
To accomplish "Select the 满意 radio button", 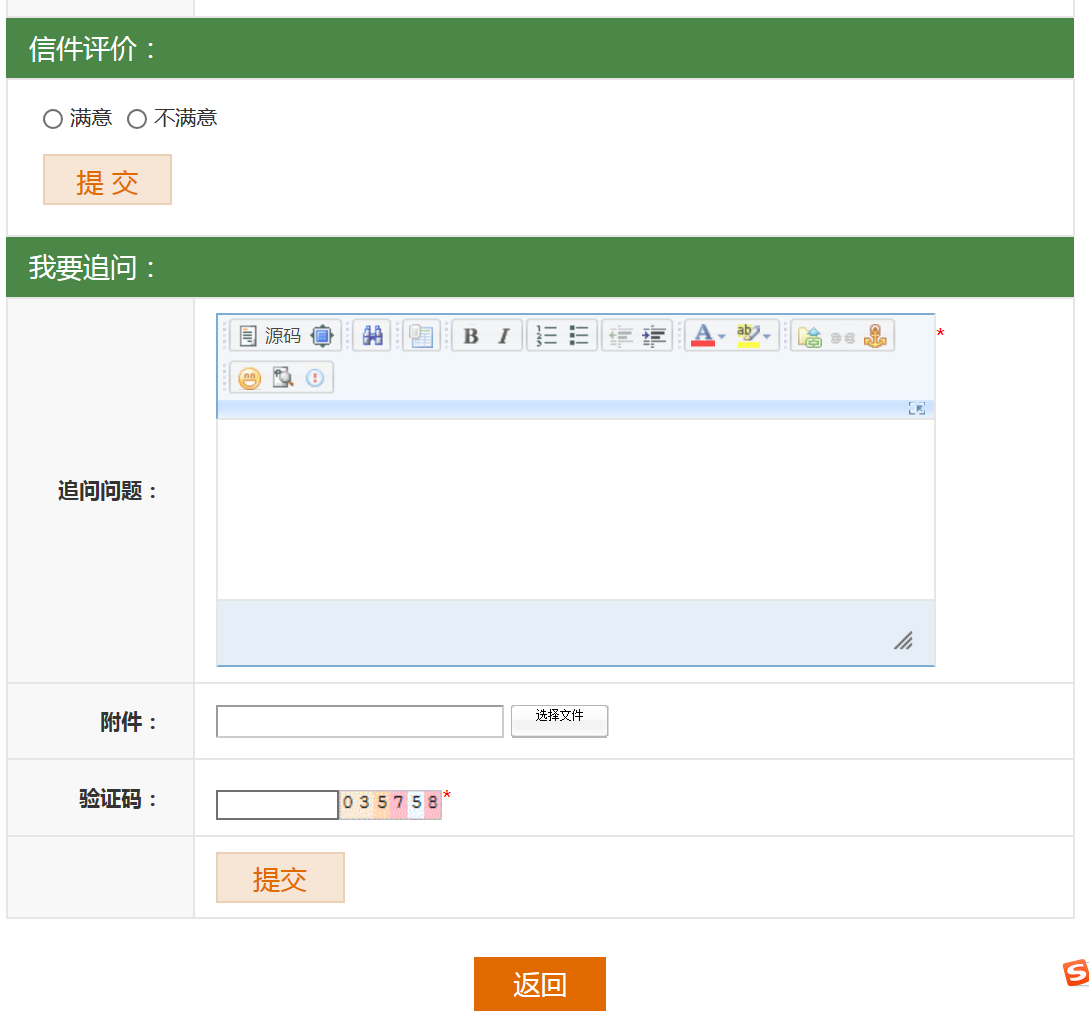I will coord(53,119).
